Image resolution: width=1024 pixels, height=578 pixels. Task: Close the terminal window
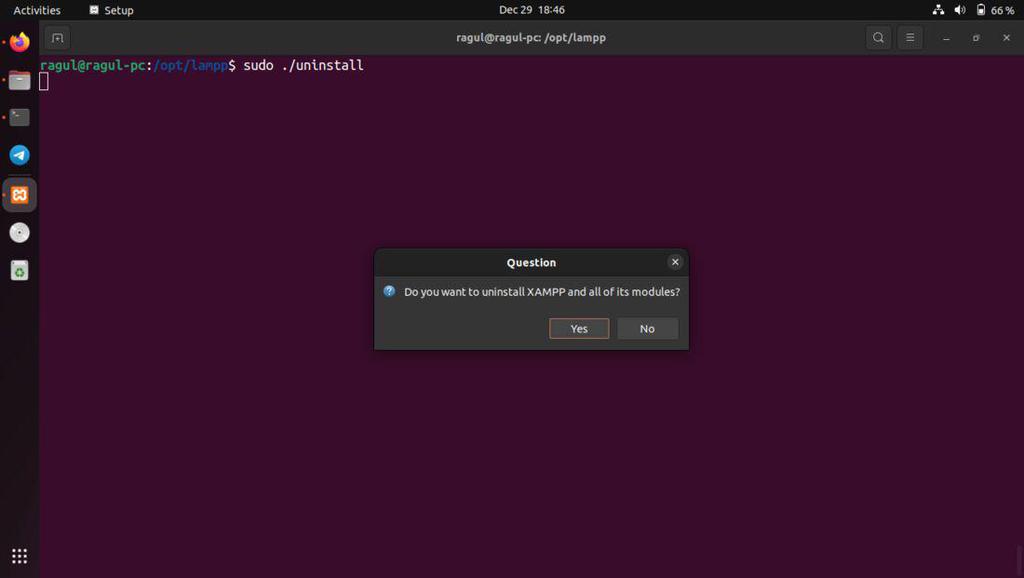pyautogui.click(x=1006, y=38)
